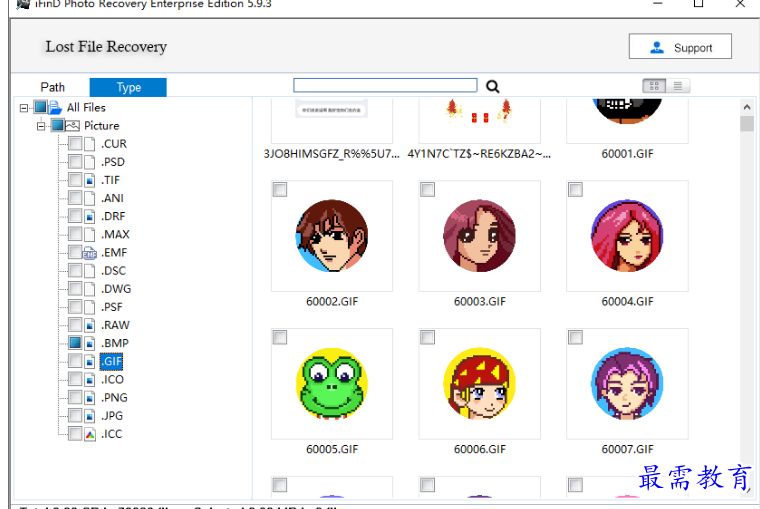Click the .ICO file type icon
The height and width of the screenshot is (509, 760).
click(90, 380)
